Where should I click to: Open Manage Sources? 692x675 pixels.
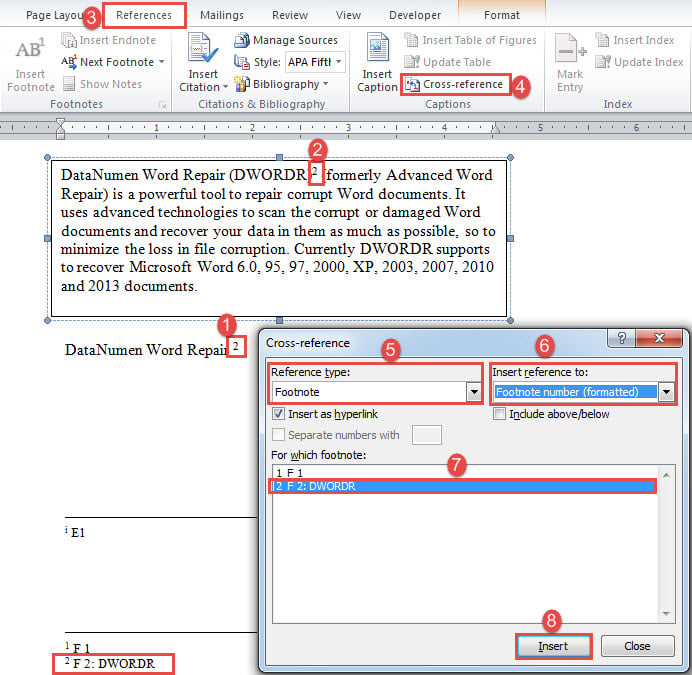[286, 40]
